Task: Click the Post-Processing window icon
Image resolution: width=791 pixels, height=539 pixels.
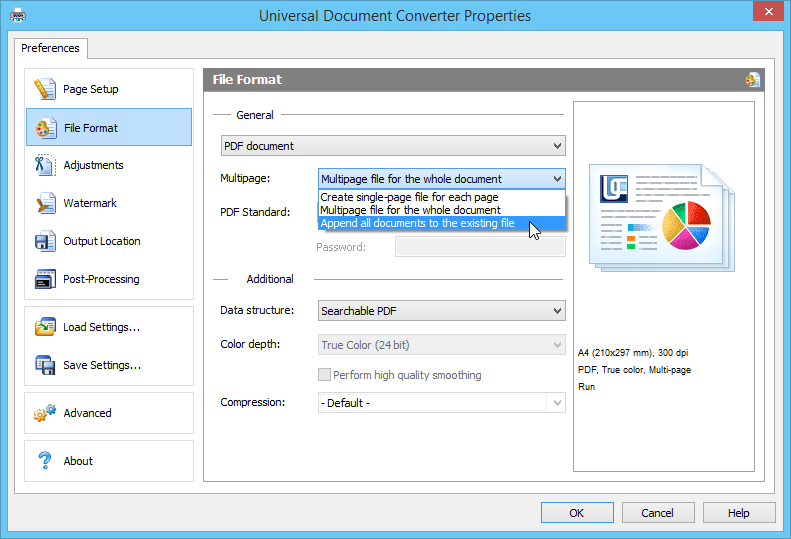Action: click(x=45, y=279)
